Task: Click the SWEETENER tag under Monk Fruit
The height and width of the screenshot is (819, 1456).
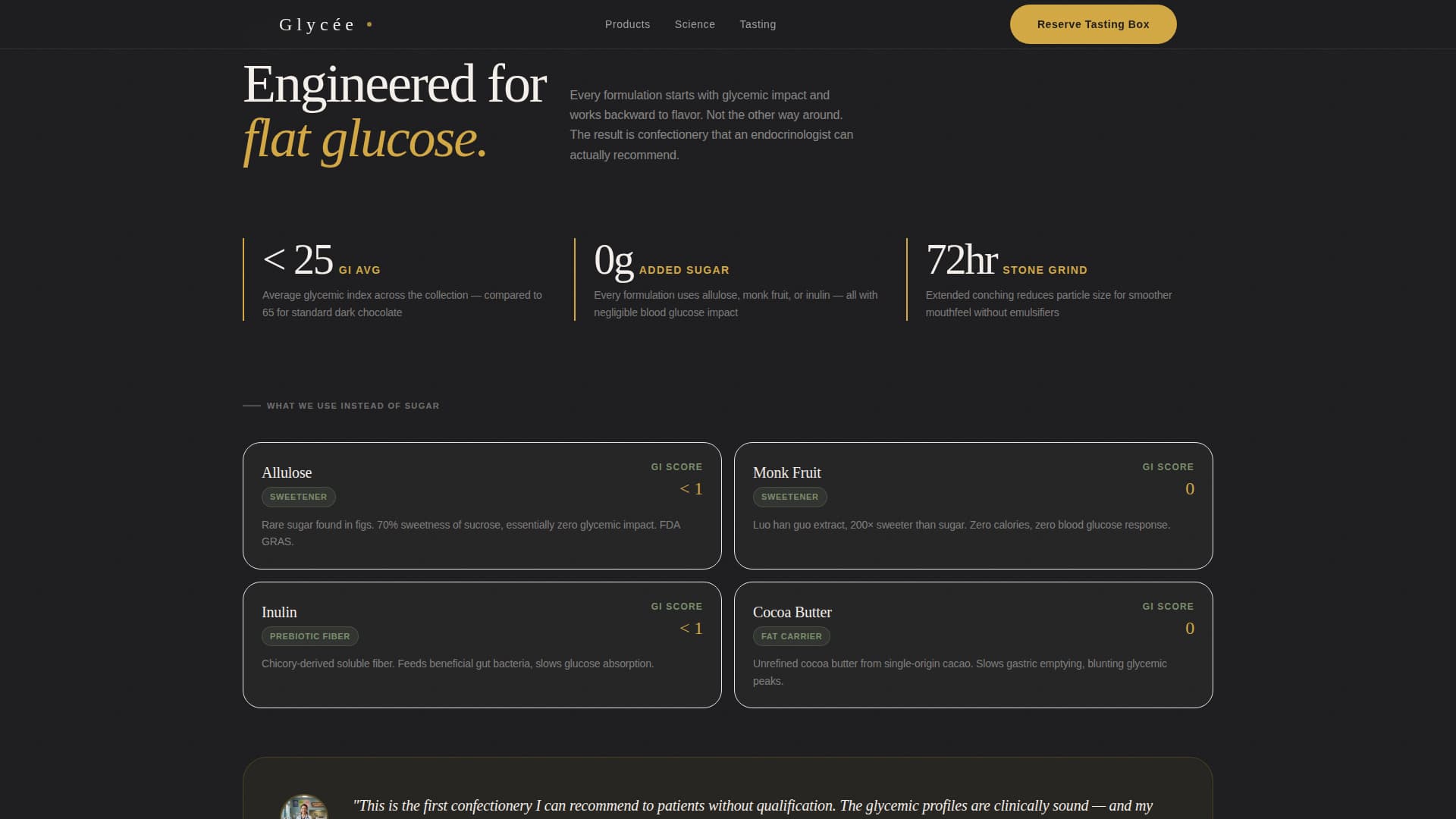Action: point(789,497)
